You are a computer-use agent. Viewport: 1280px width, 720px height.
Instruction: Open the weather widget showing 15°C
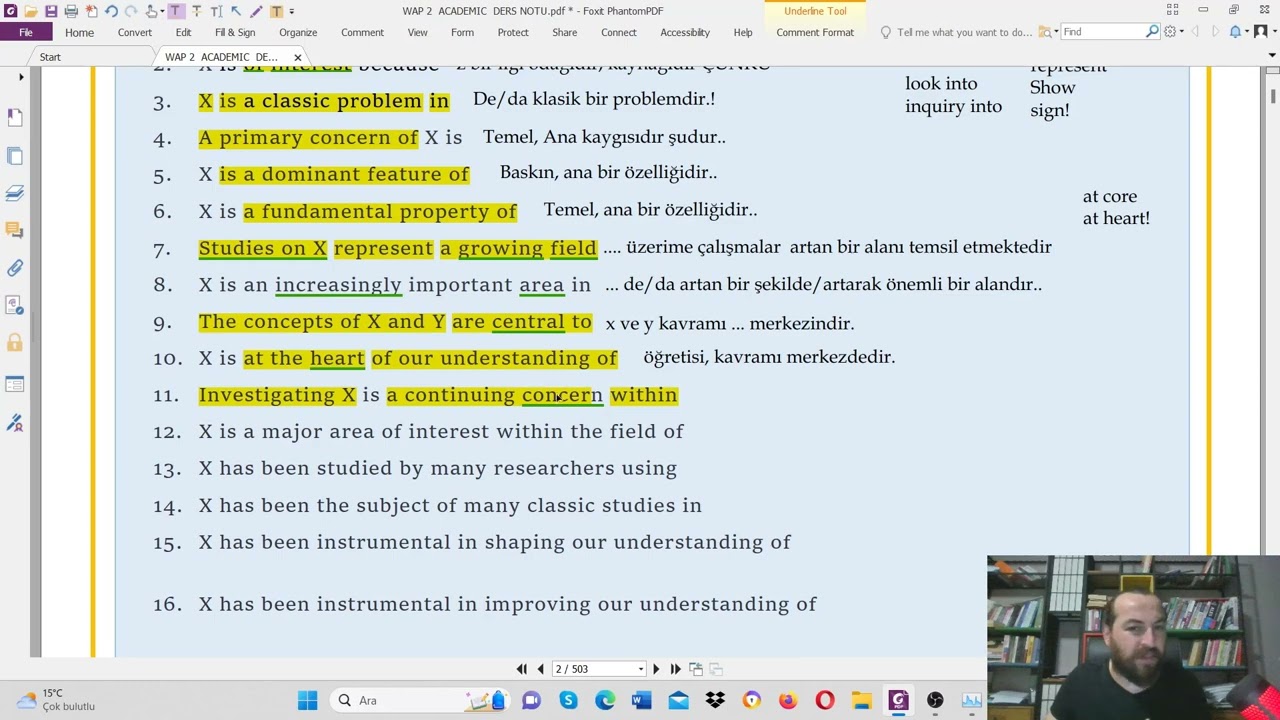(56, 699)
